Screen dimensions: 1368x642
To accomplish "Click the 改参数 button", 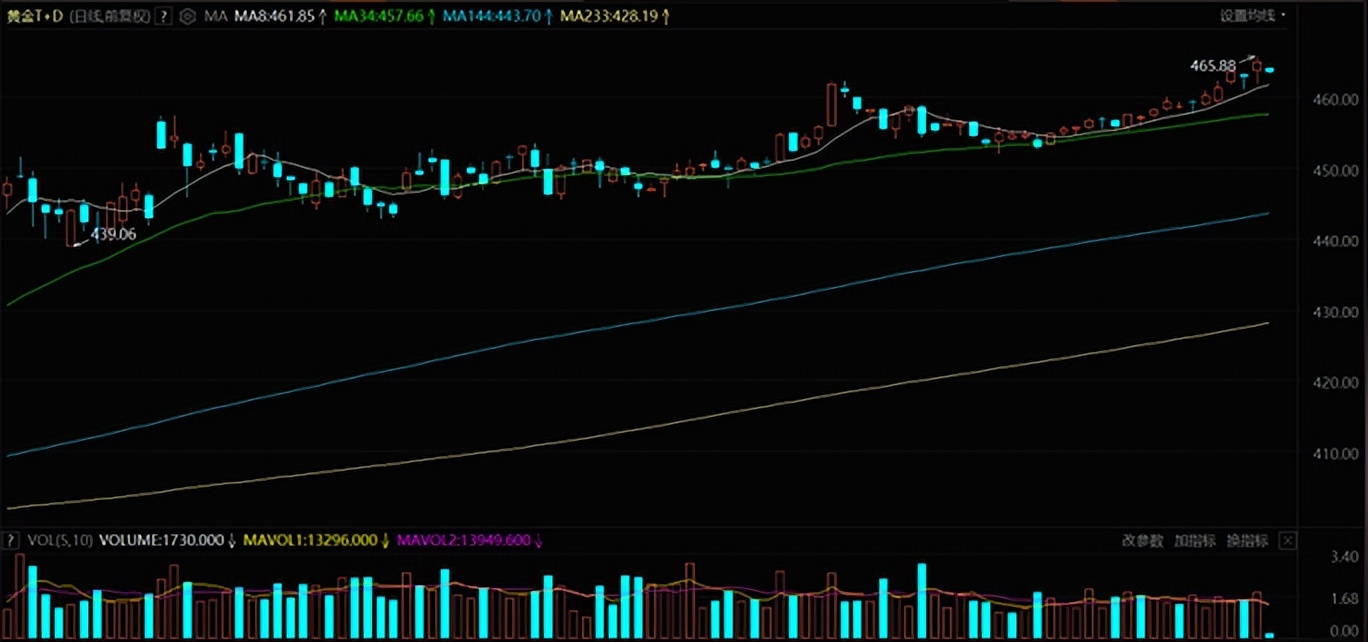I will point(1143,541).
